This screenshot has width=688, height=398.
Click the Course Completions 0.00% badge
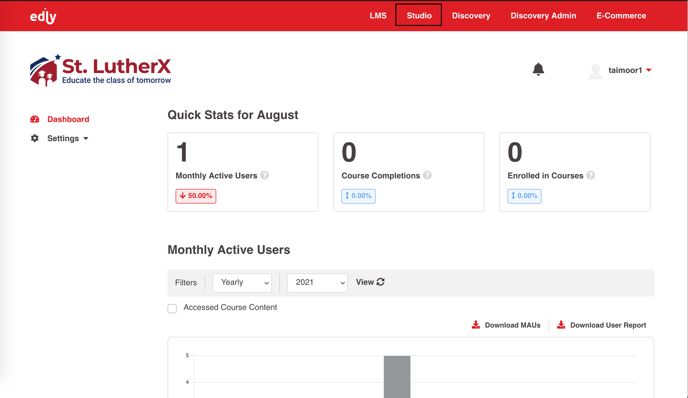coord(358,196)
